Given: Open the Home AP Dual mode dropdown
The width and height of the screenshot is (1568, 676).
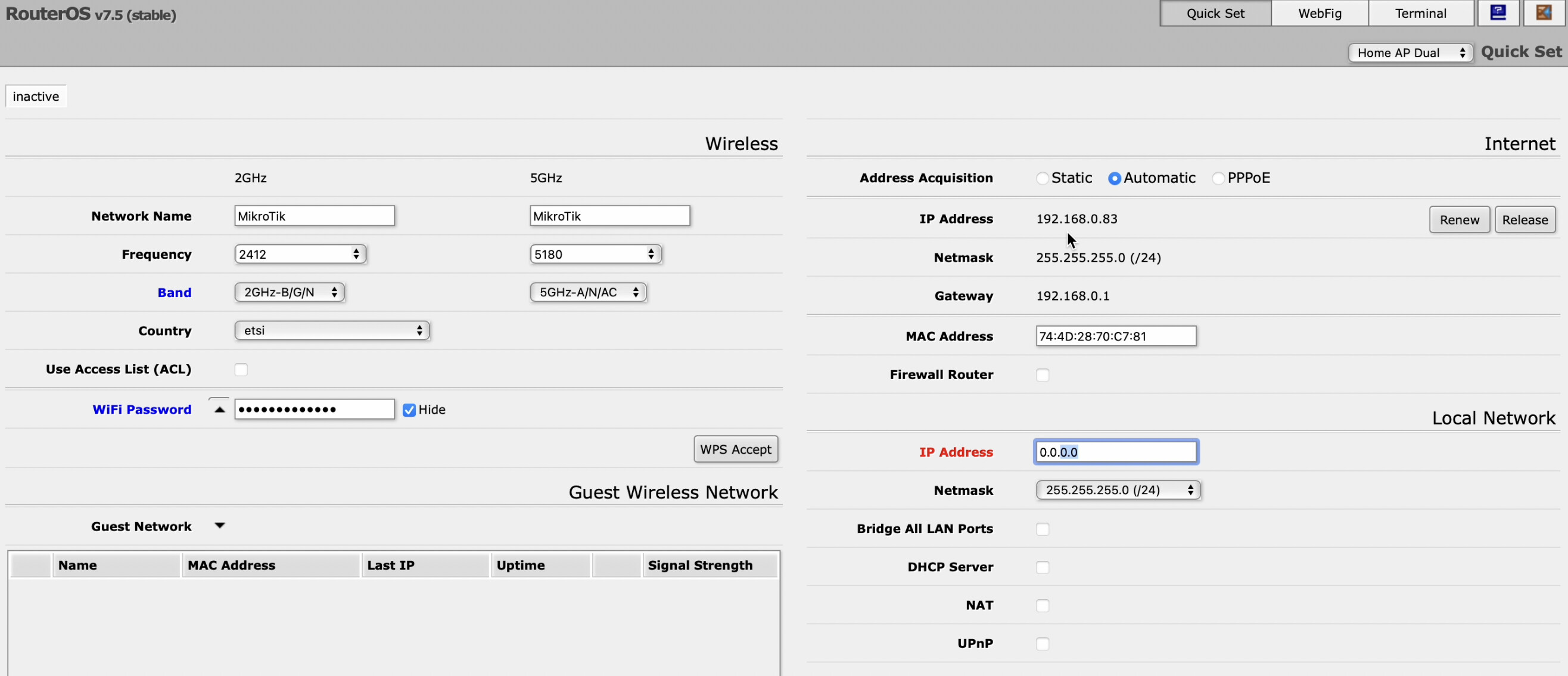Looking at the screenshot, I should 1410,53.
